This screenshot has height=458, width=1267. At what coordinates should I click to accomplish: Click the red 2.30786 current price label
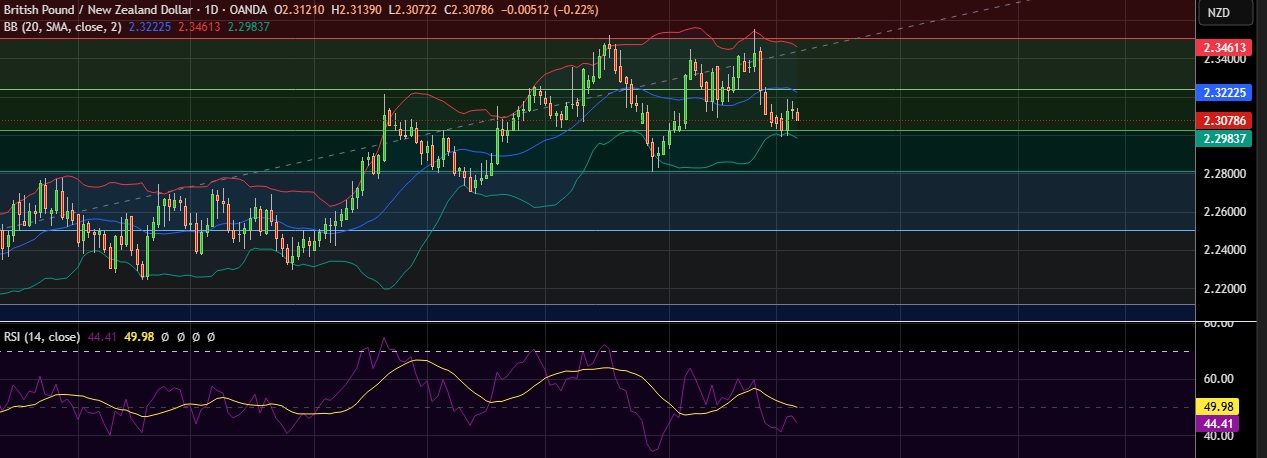(x=1224, y=121)
